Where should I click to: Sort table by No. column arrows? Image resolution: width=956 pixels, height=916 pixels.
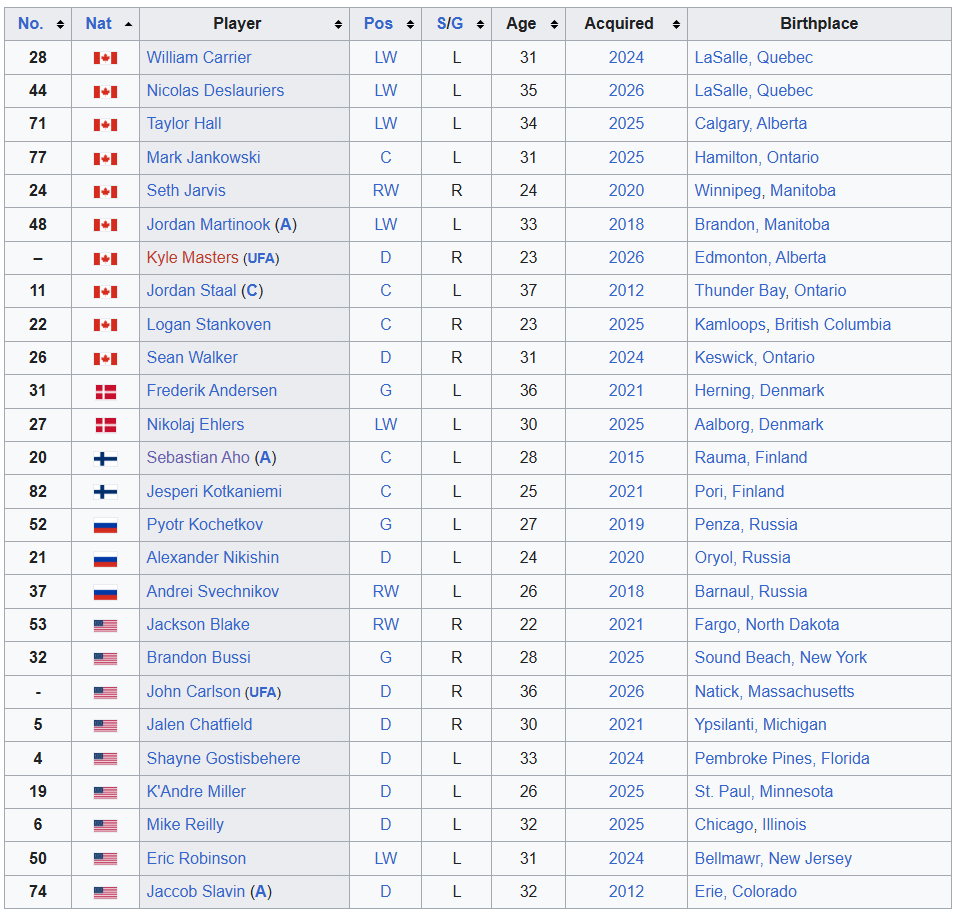tap(60, 24)
